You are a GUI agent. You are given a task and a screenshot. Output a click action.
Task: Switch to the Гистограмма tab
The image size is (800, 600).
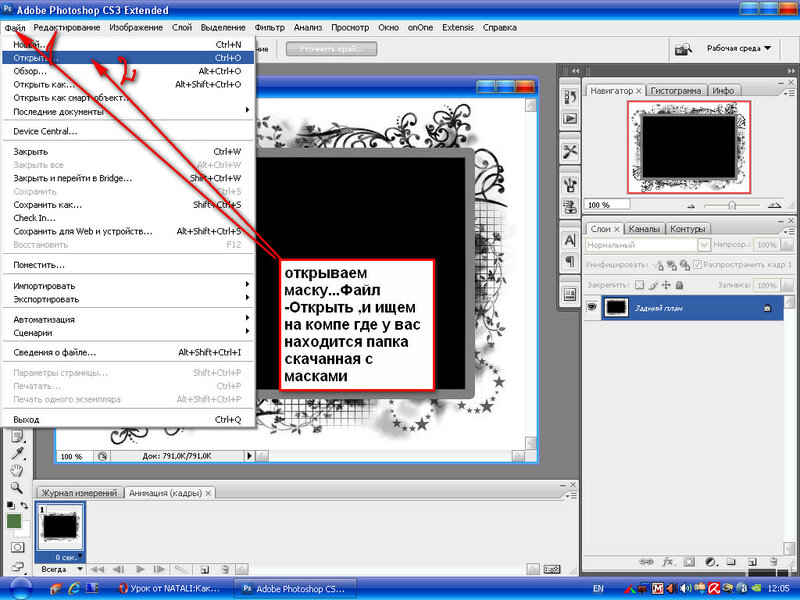pos(676,91)
